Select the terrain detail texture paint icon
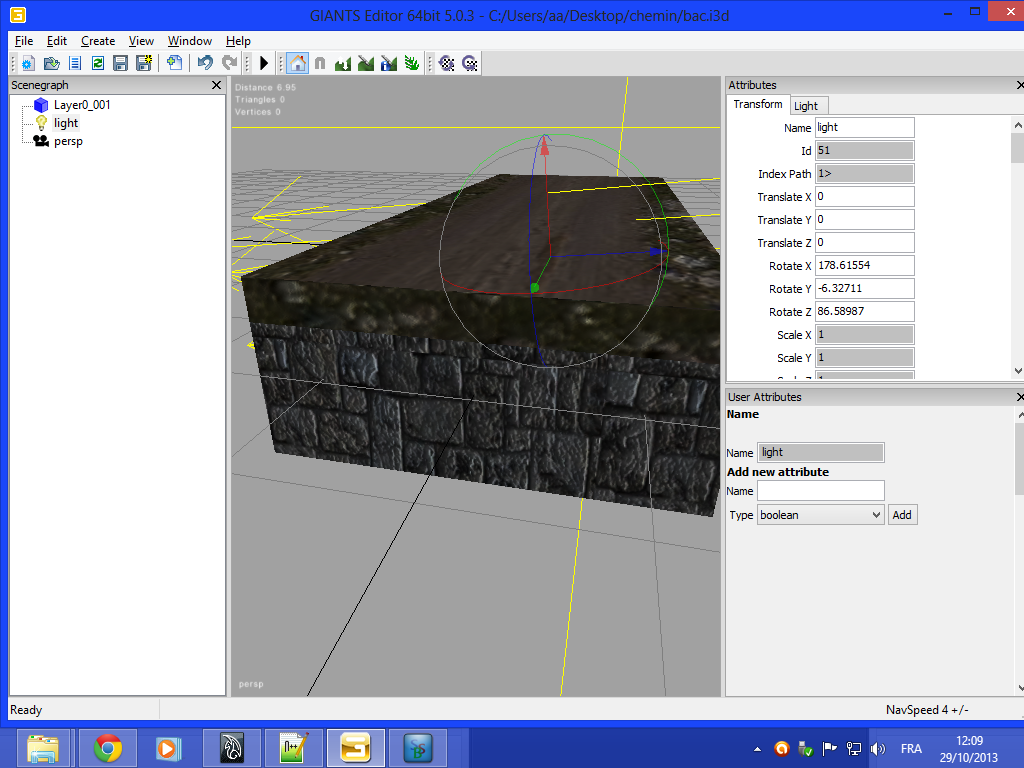 point(366,63)
